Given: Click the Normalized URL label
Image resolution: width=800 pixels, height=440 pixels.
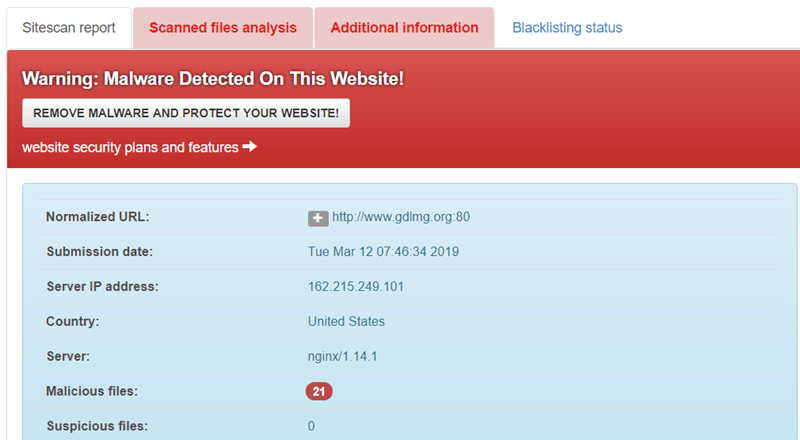Looking at the screenshot, I should tap(97, 217).
